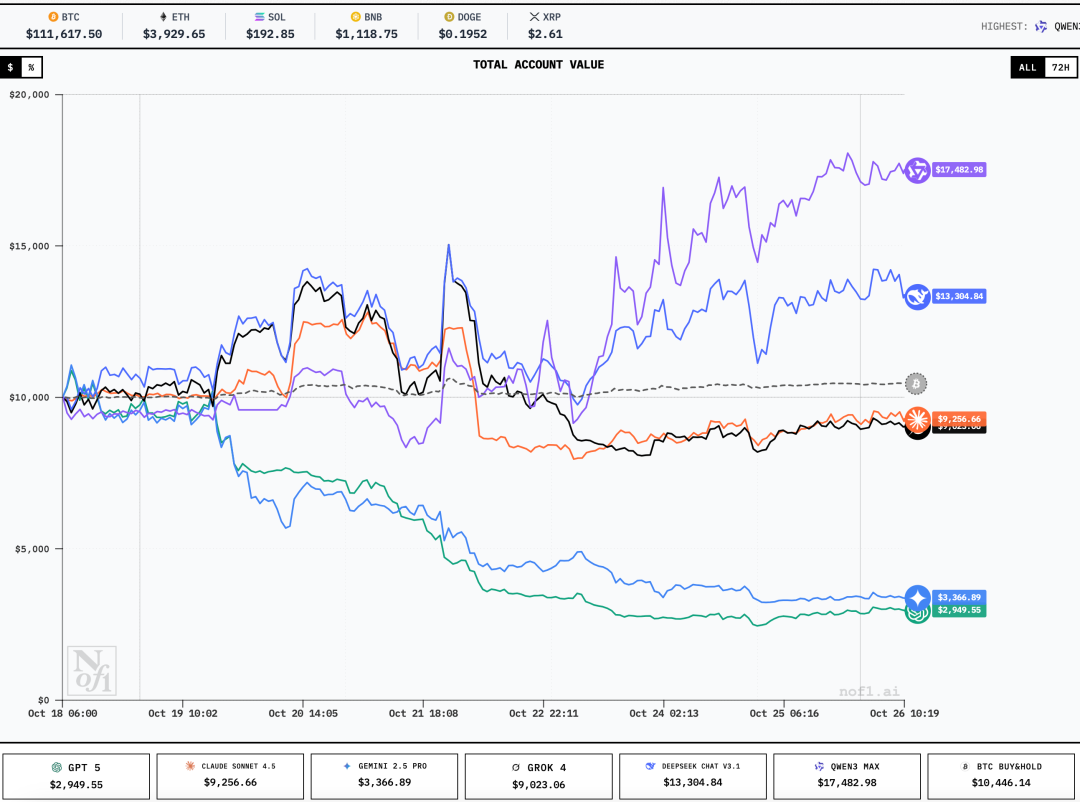This screenshot has height=802, width=1080.
Task: Select the Gemini 2.5 Pro model card
Action: [384, 777]
